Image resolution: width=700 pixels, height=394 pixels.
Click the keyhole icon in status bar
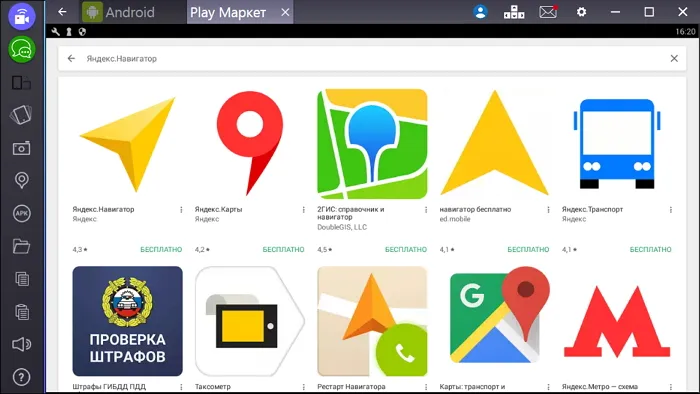[69, 32]
